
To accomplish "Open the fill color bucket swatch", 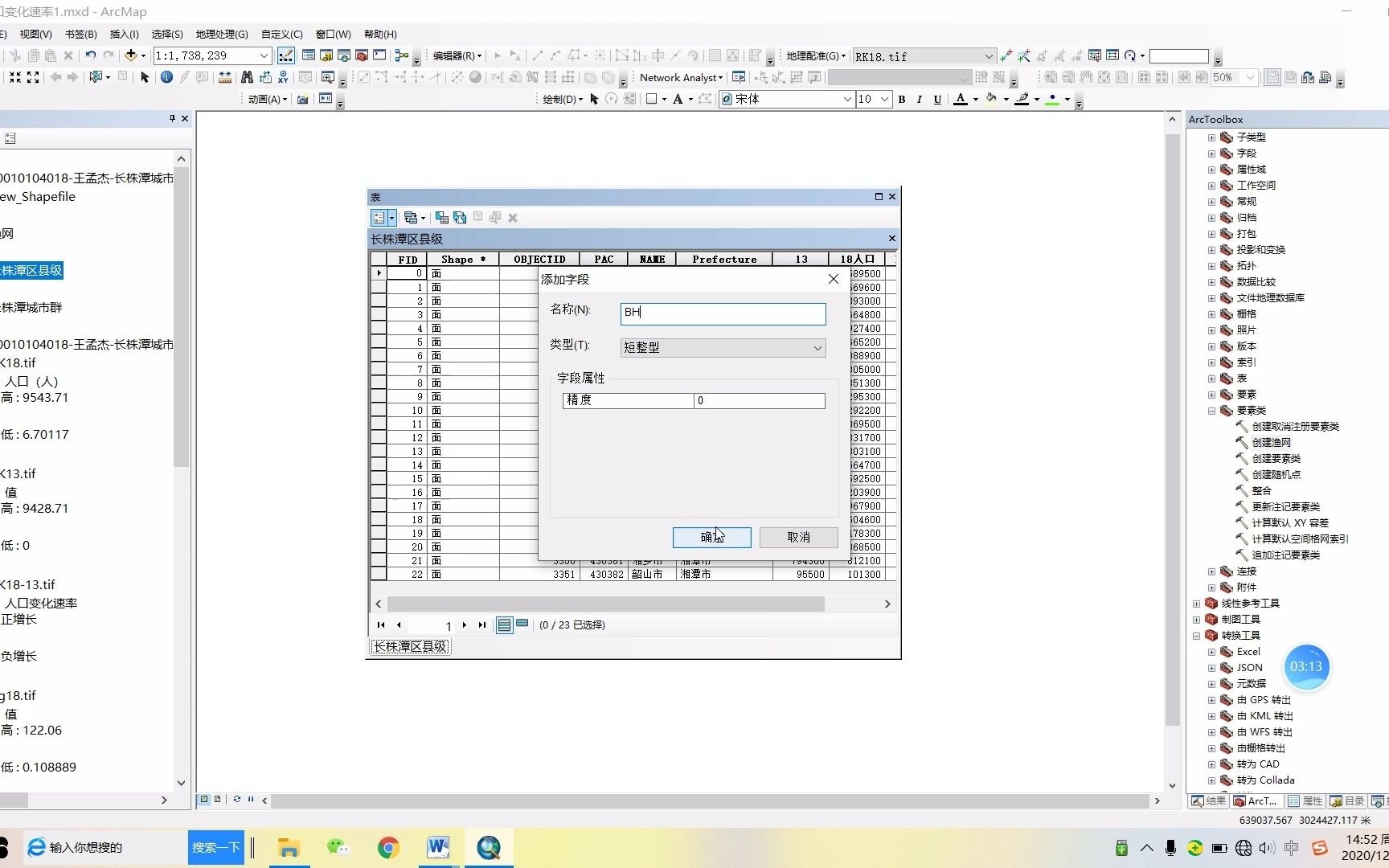I will [x=992, y=99].
